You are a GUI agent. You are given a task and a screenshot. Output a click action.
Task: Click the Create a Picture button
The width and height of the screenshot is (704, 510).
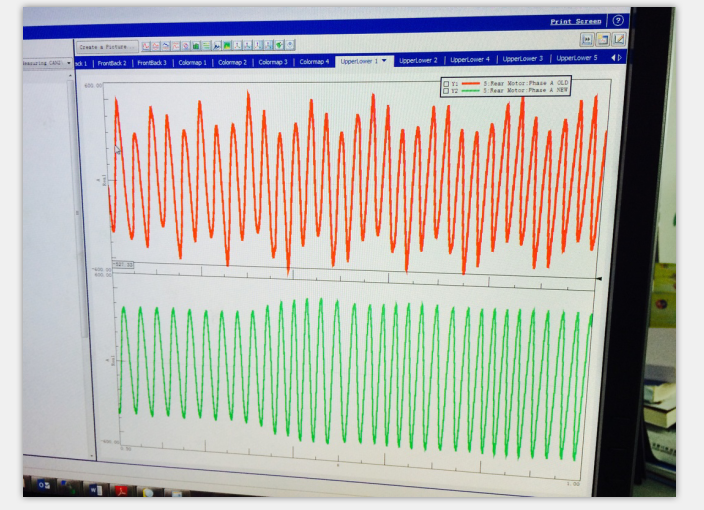(x=107, y=47)
